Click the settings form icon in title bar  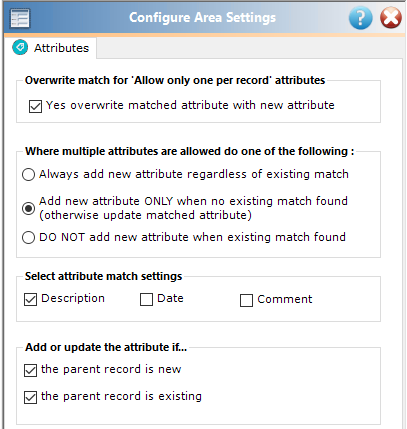(x=20, y=18)
